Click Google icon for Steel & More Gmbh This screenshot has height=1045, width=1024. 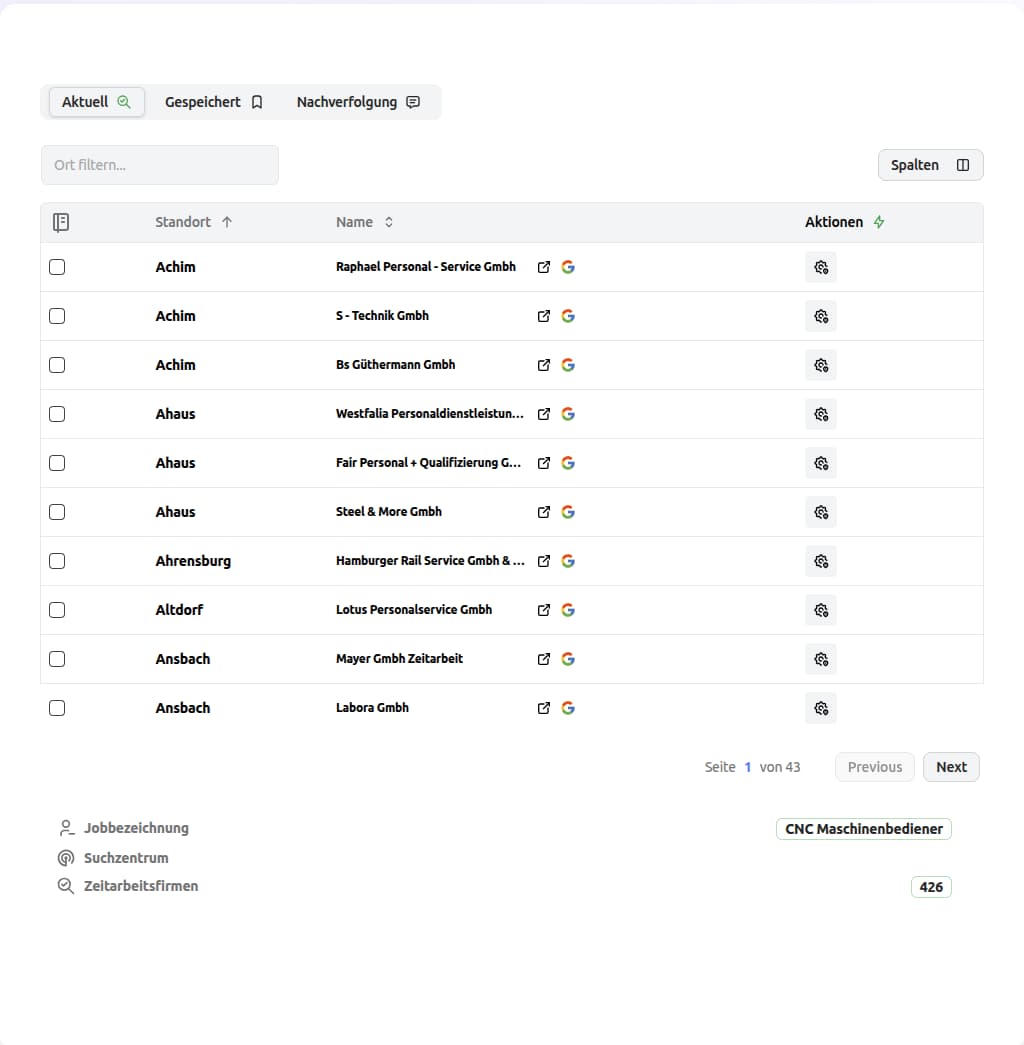coord(568,512)
